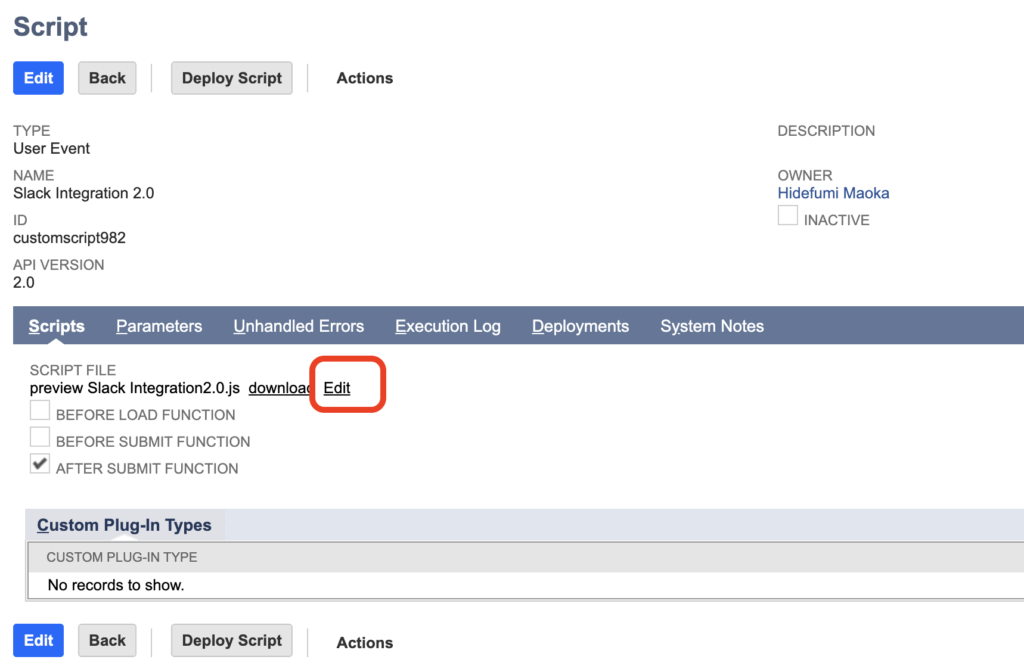Open owner Hidefumi Maoka link
This screenshot has height=666, width=1024.
pyautogui.click(x=833, y=193)
